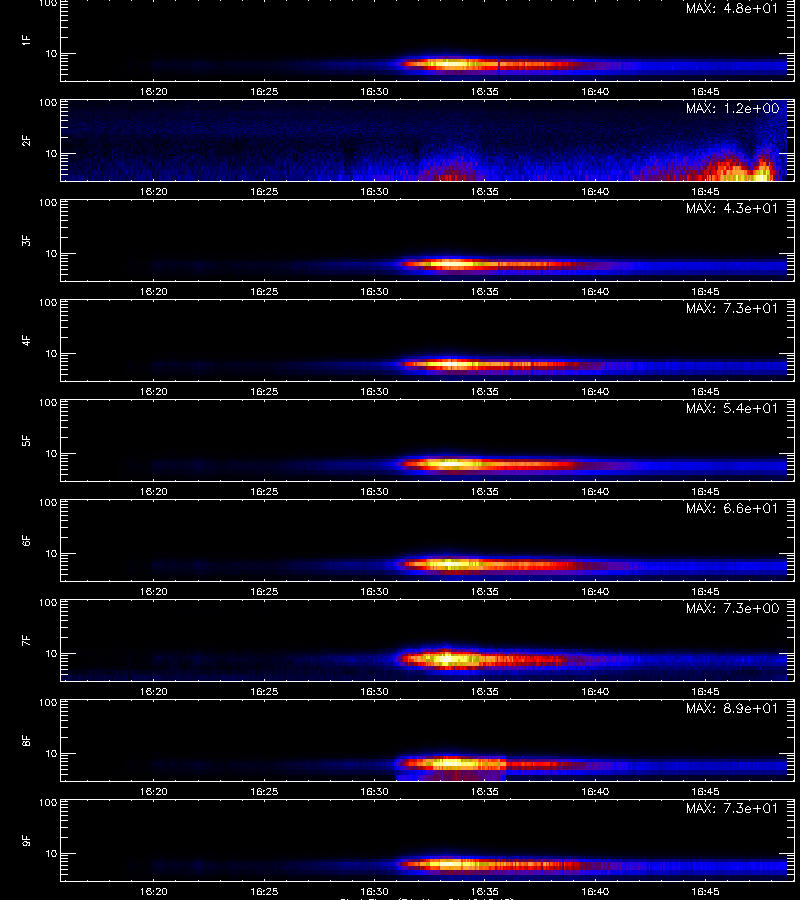Select the y-axis 100 label in panel 9F
The width and height of the screenshot is (800, 900).
coord(48,802)
